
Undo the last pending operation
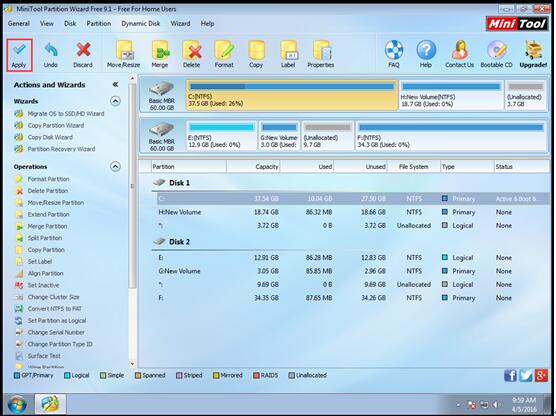click(x=51, y=55)
